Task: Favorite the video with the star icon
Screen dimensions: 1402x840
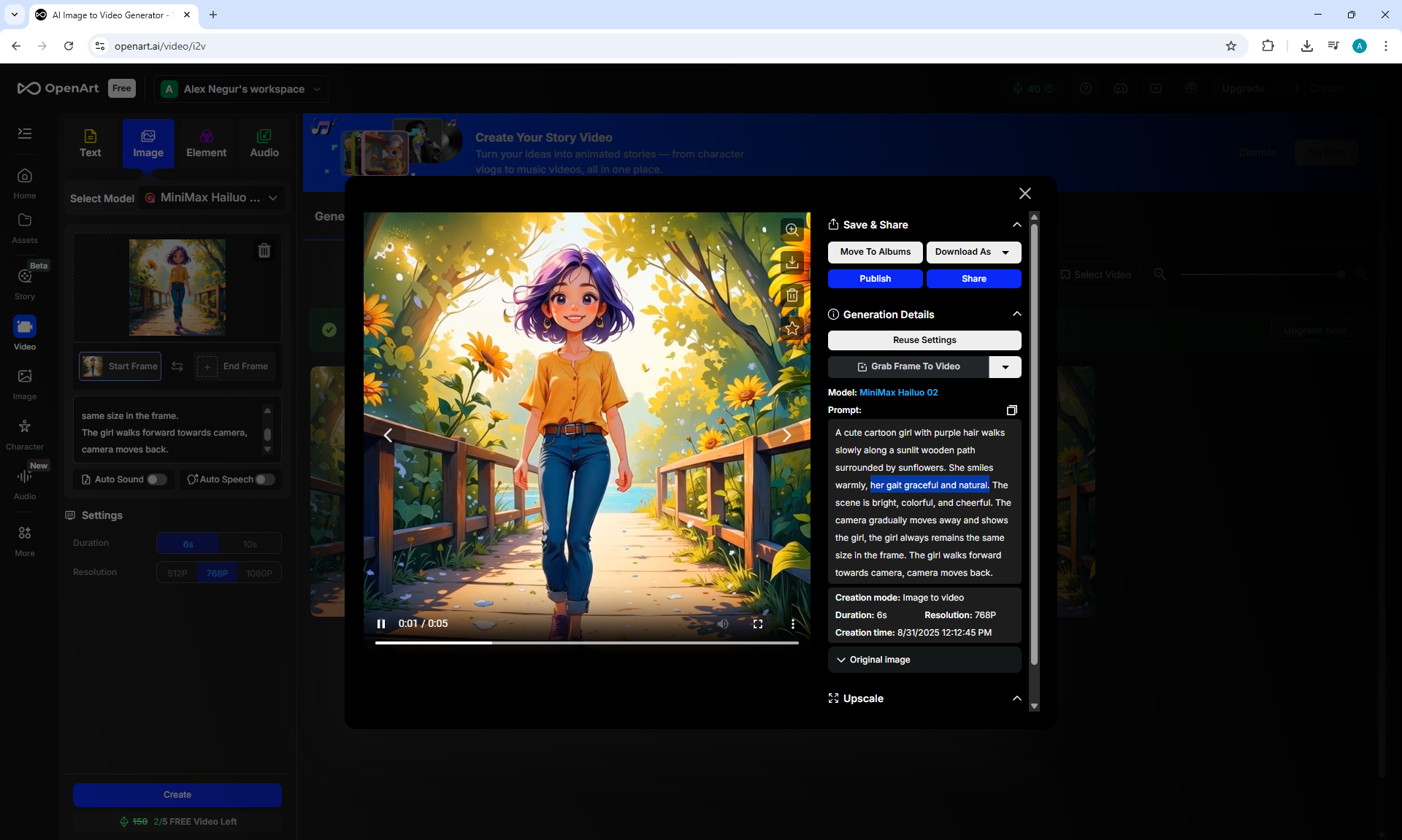Action: coord(792,328)
